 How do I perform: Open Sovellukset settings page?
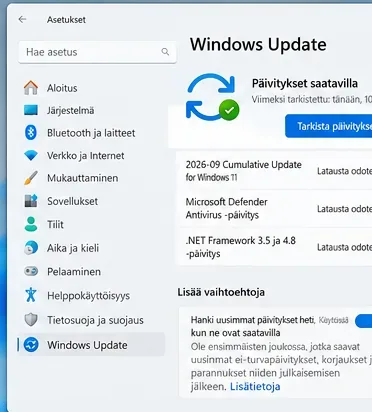pyautogui.click(x=72, y=201)
